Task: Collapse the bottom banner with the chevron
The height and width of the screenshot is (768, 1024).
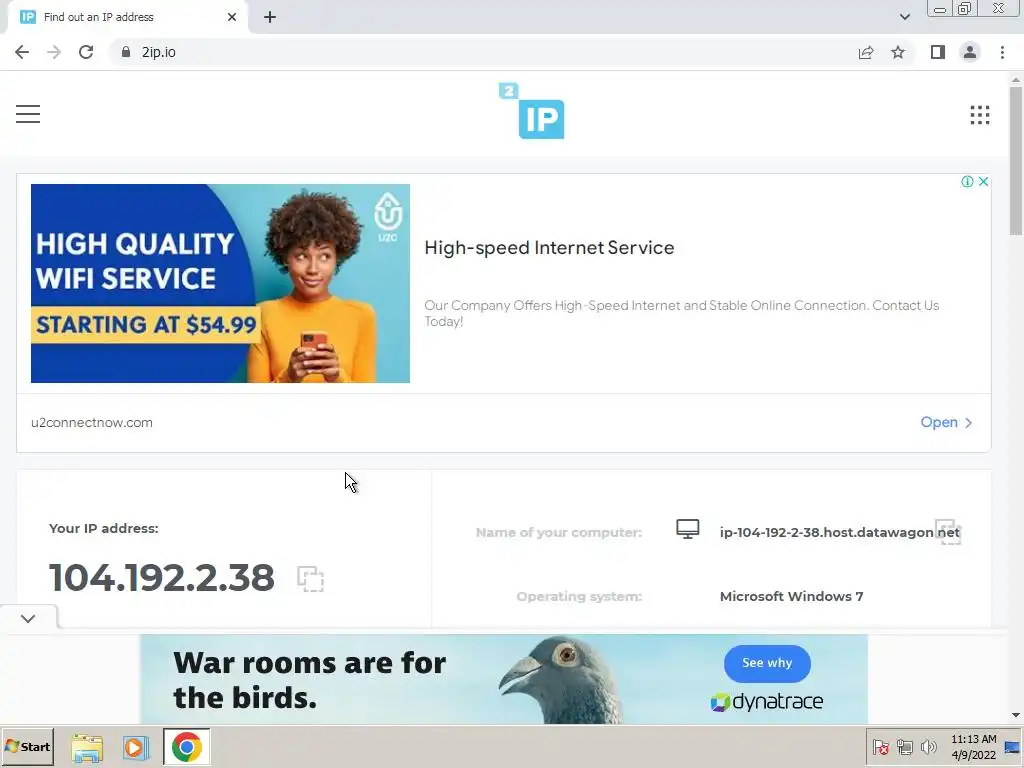Action: pos(28,618)
